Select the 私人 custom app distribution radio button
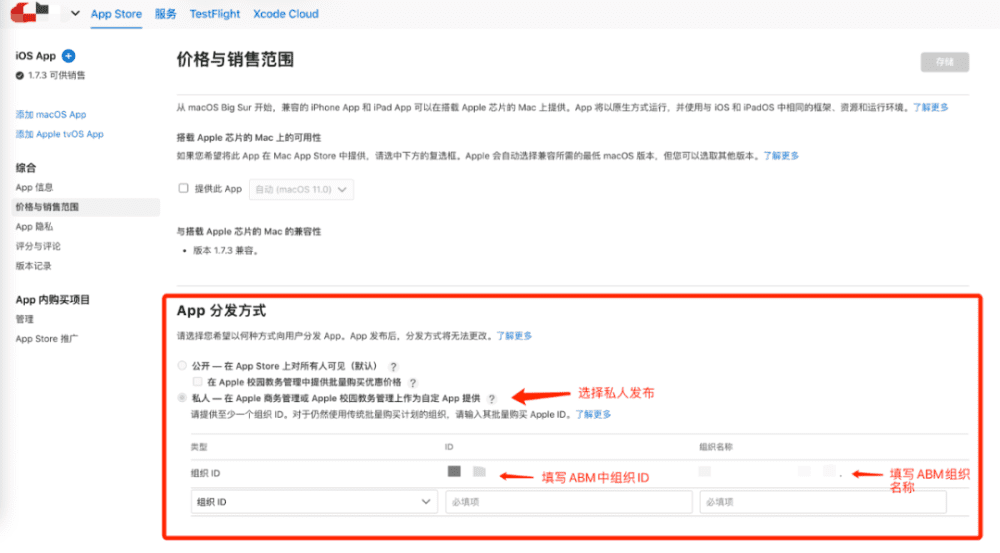1000x553 pixels. tap(182, 398)
